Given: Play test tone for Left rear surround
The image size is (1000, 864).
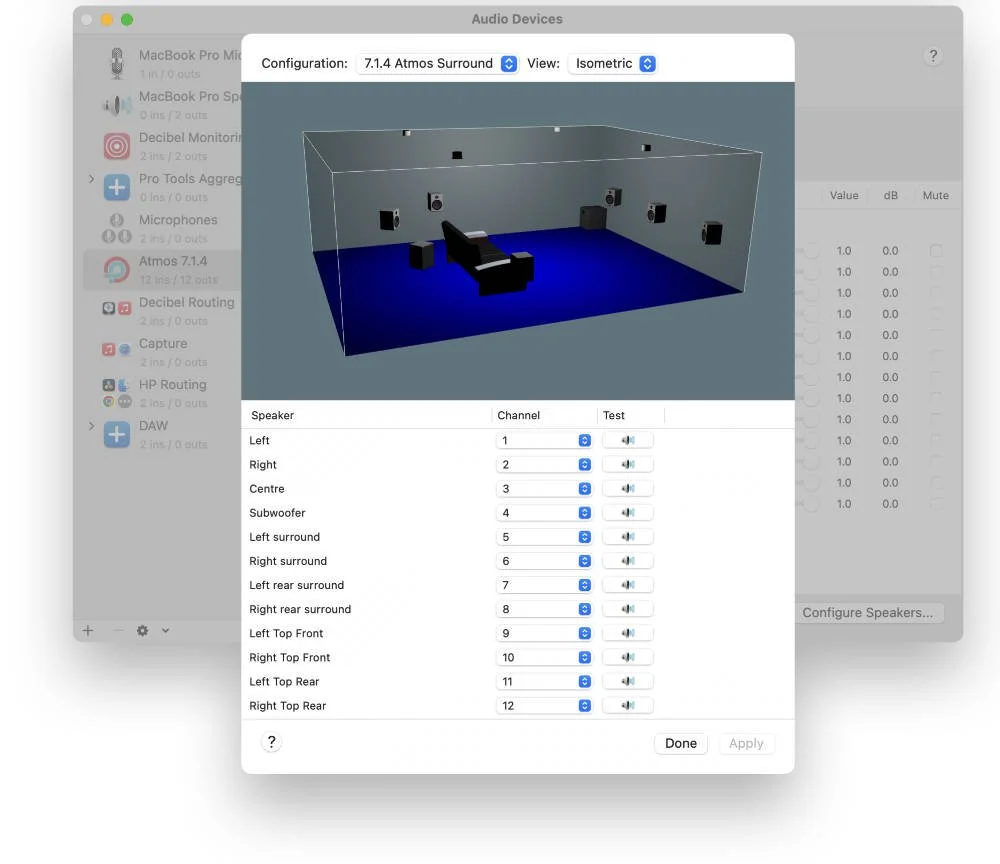Looking at the screenshot, I should [x=628, y=585].
